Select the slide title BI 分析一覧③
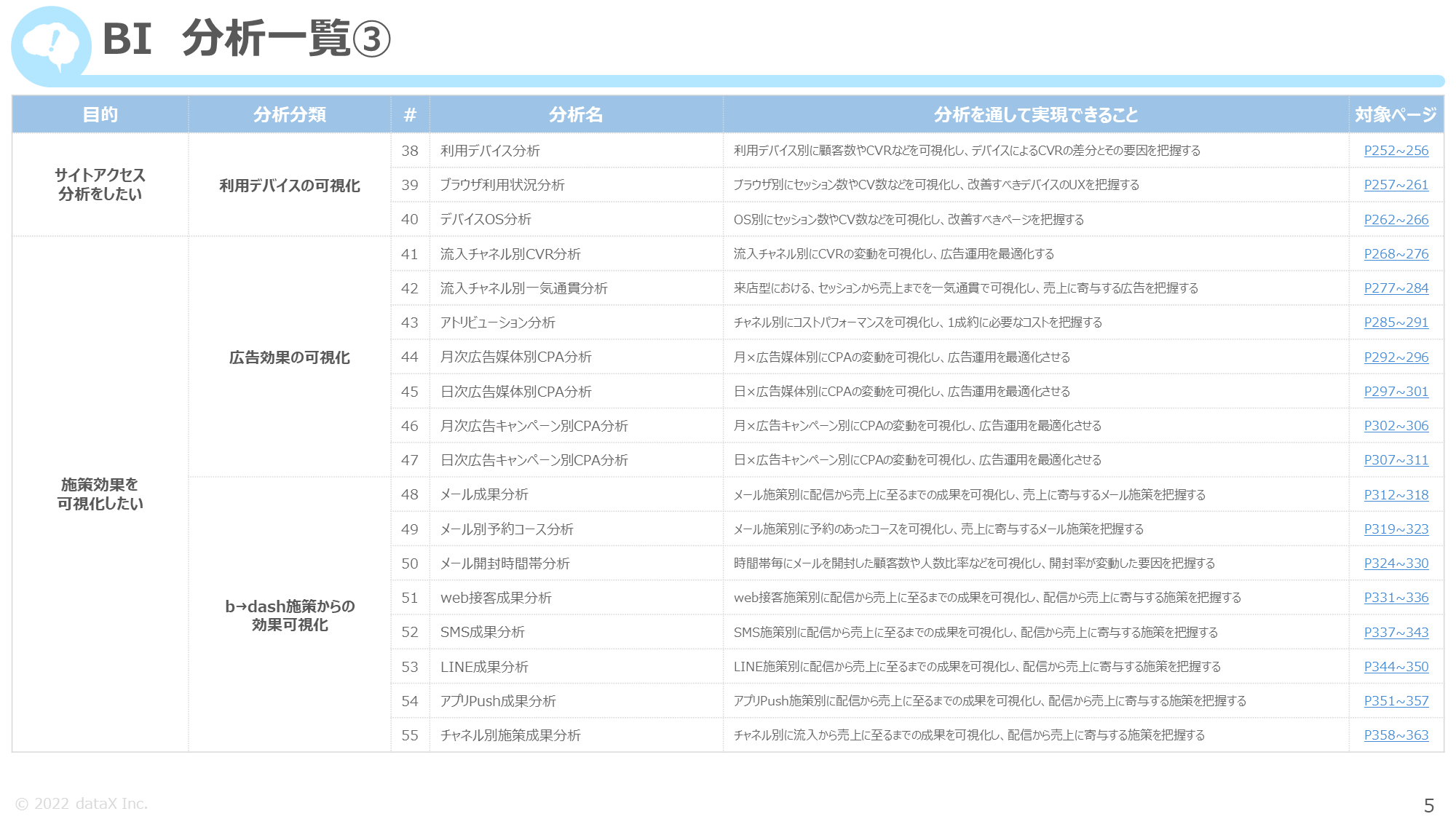1456x819 pixels. tap(247, 39)
